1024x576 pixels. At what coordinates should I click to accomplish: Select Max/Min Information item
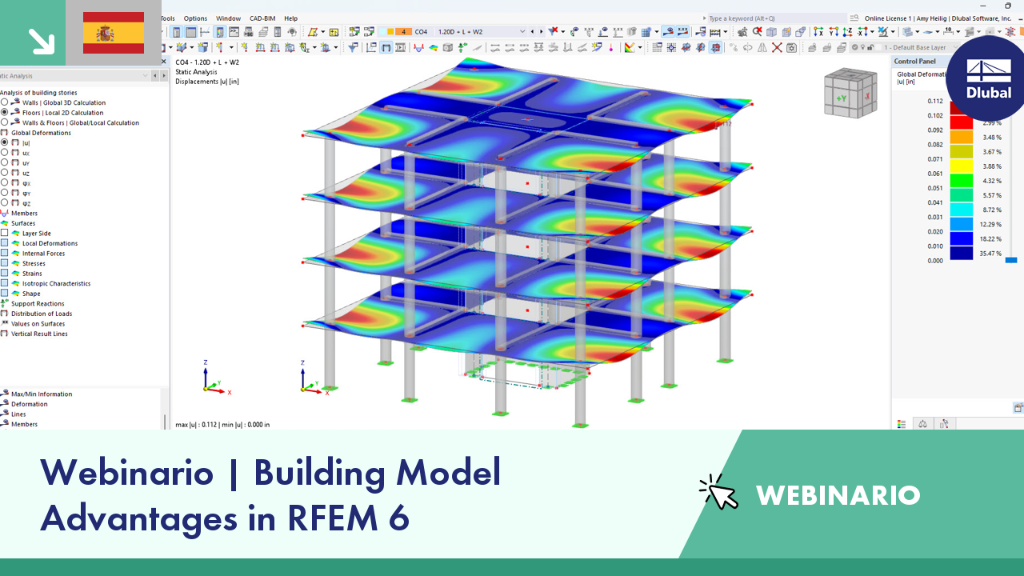pos(41,394)
